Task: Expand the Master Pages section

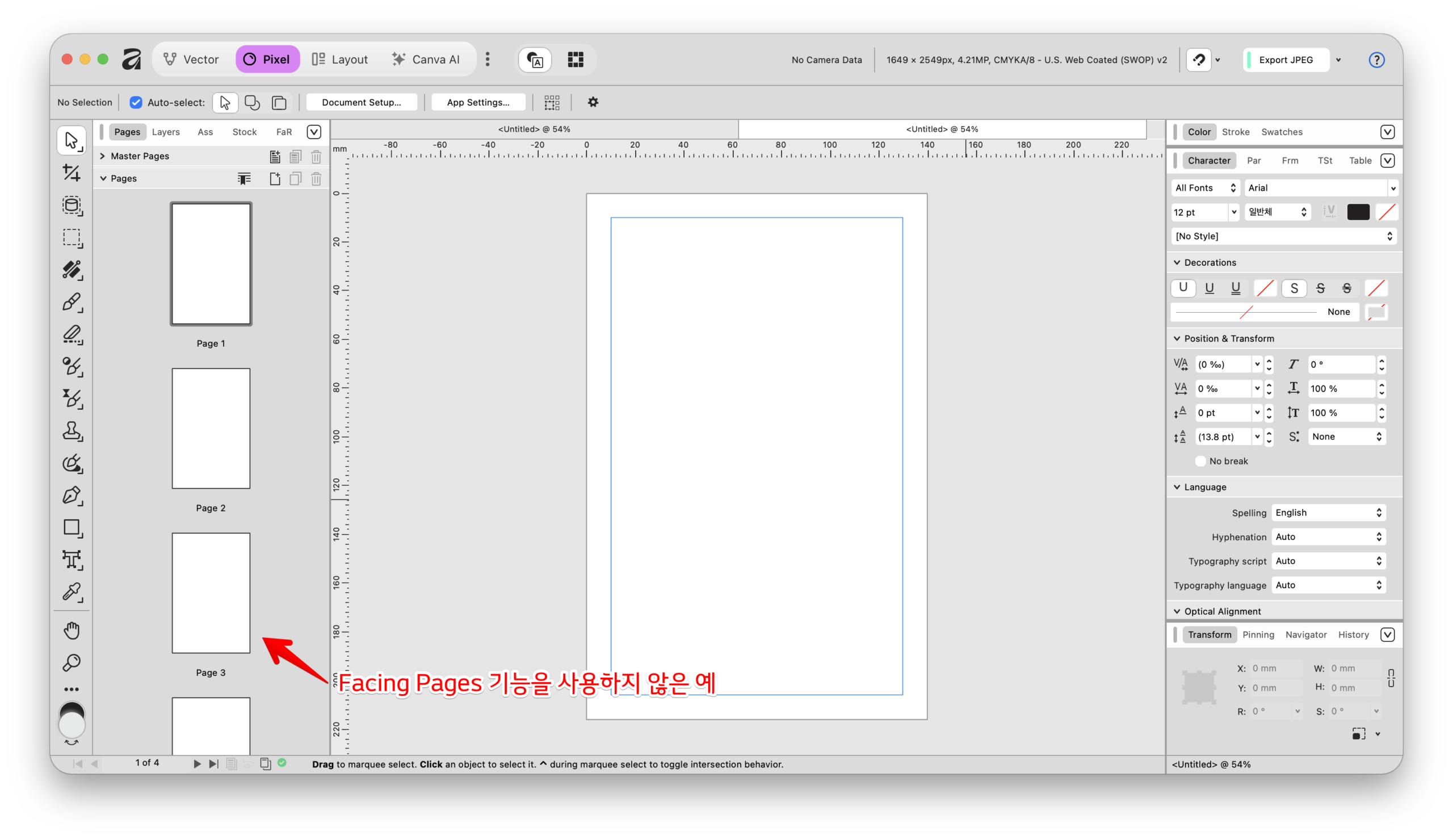Action: pos(103,156)
